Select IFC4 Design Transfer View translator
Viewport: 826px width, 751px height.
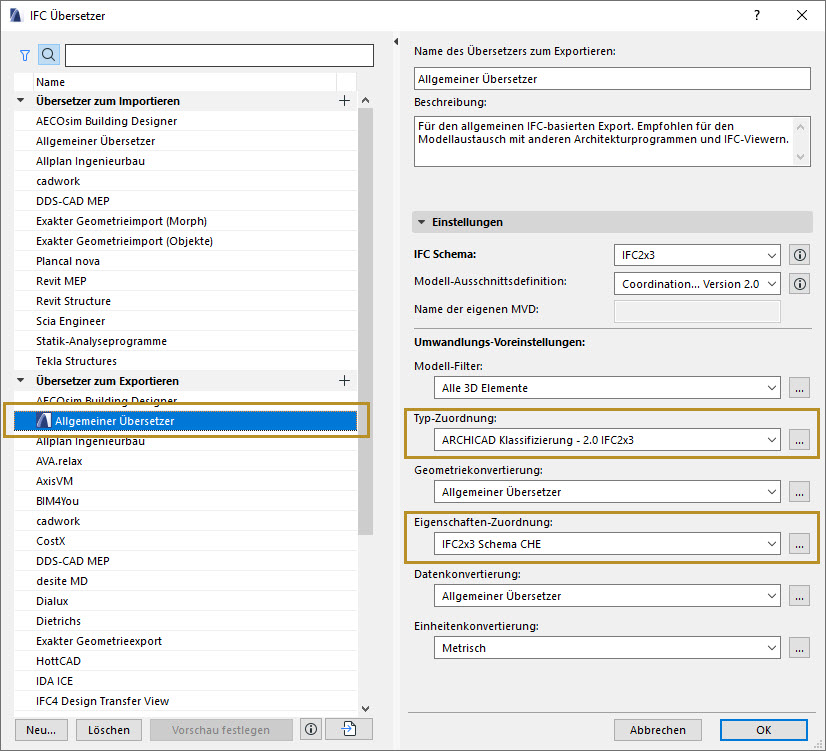click(x=186, y=701)
